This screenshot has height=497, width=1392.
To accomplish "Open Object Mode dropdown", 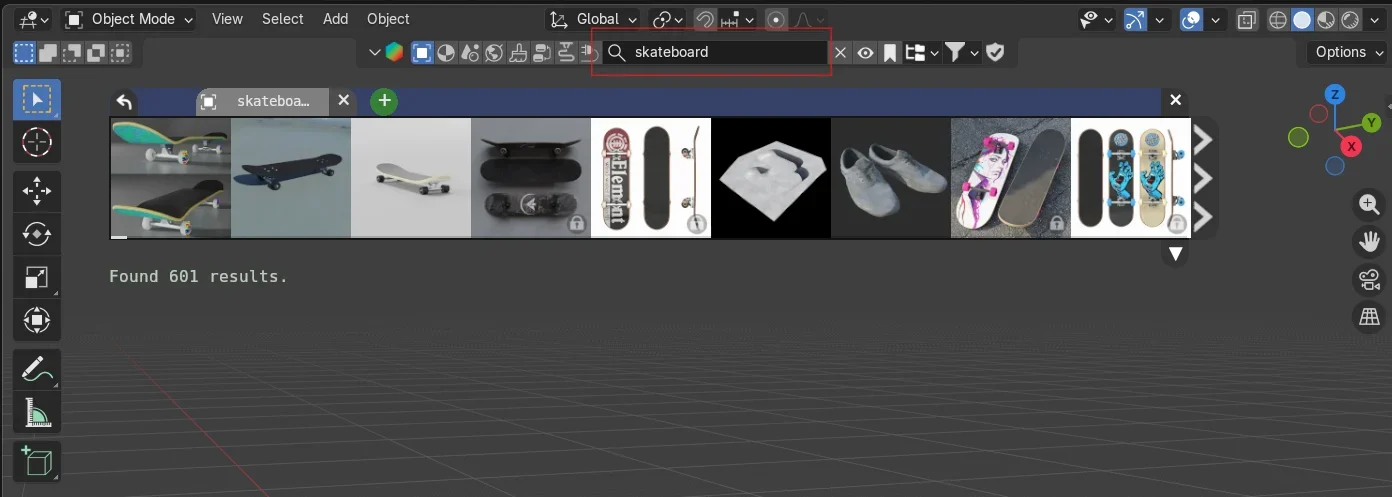I will pos(128,19).
